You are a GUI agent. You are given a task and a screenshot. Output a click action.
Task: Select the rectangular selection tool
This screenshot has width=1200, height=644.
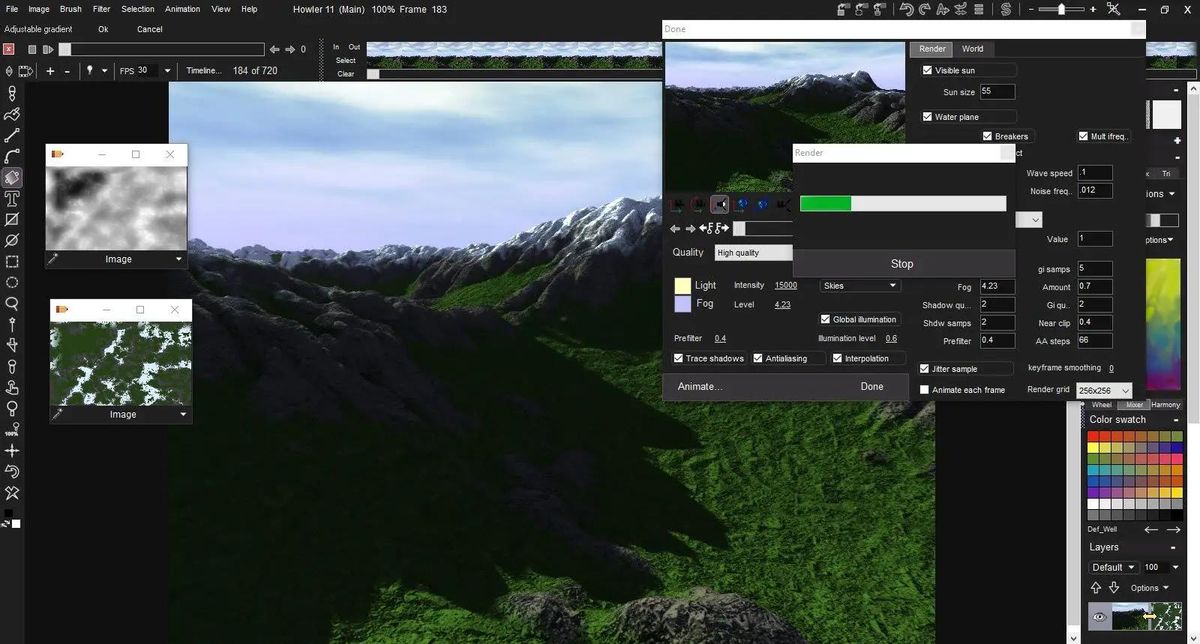[x=12, y=262]
